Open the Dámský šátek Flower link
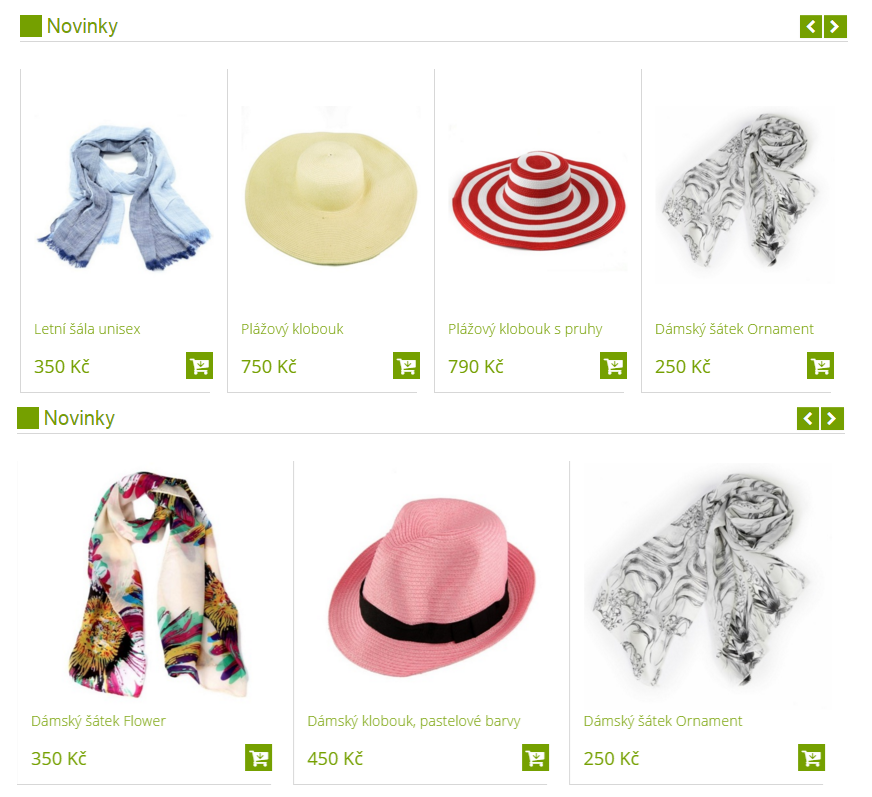Screen dimensions: 872x797 98,721
